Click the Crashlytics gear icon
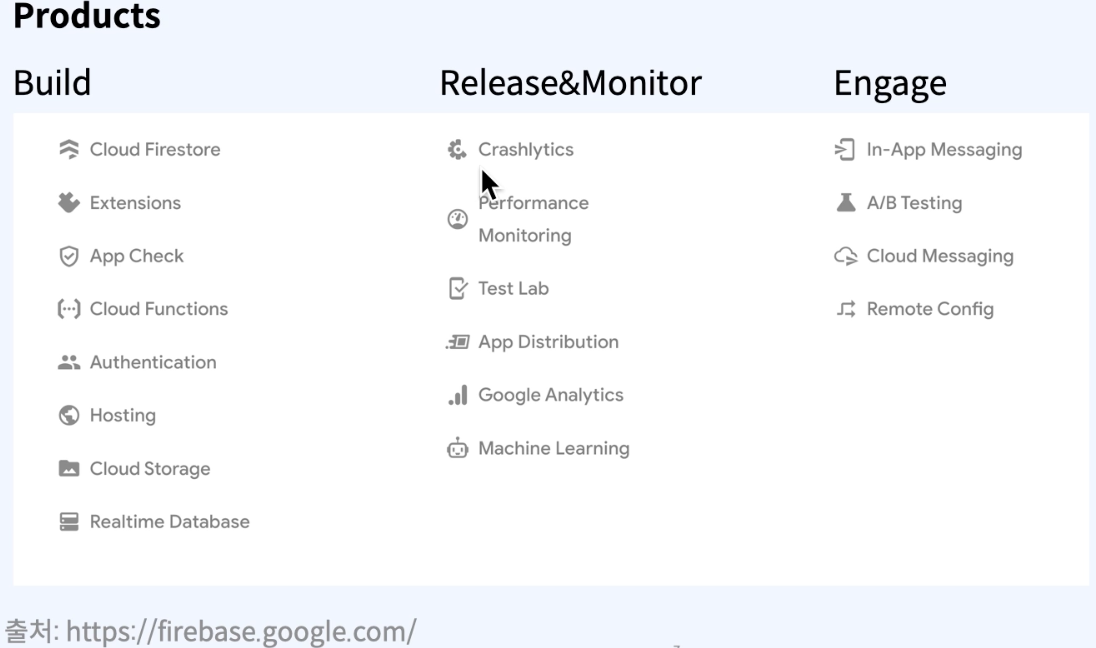This screenshot has width=1096, height=648. [457, 150]
